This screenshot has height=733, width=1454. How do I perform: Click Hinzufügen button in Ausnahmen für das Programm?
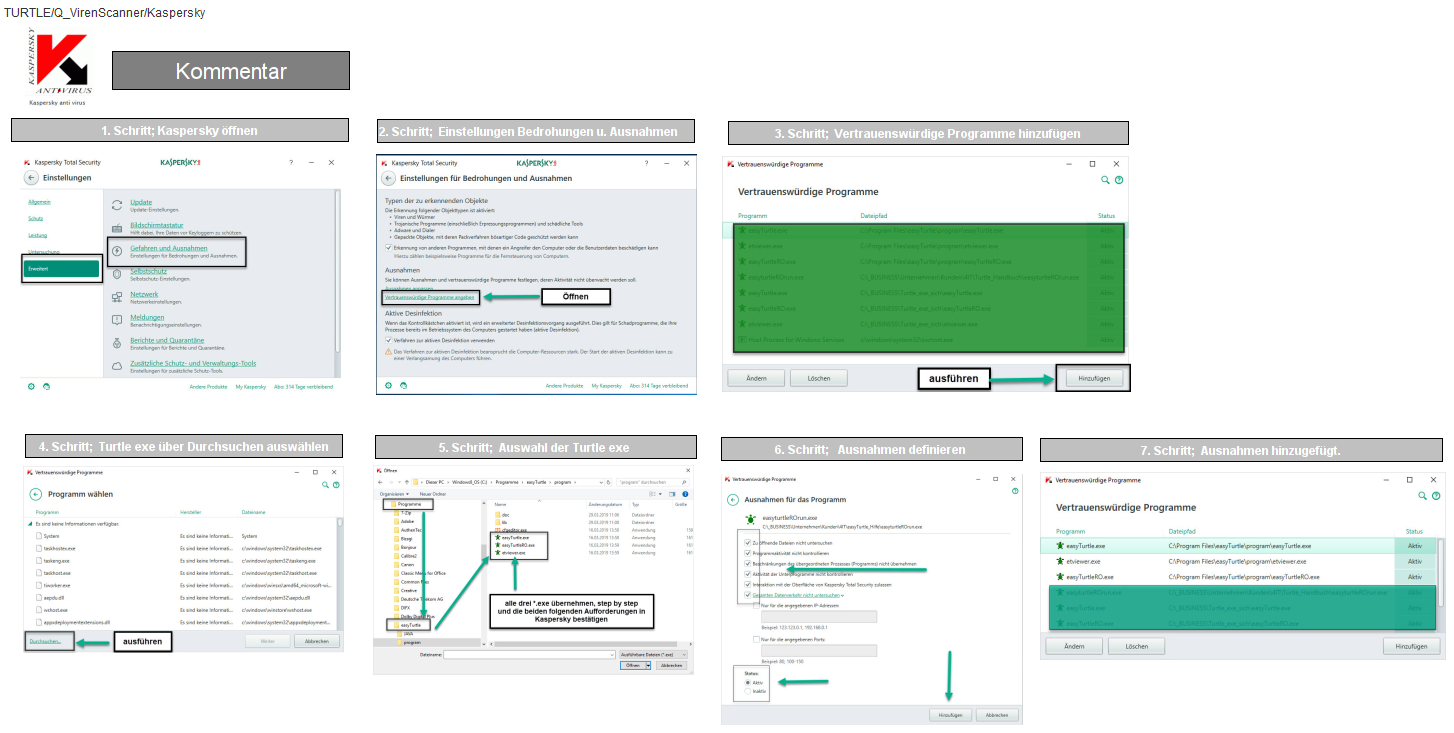pos(950,715)
